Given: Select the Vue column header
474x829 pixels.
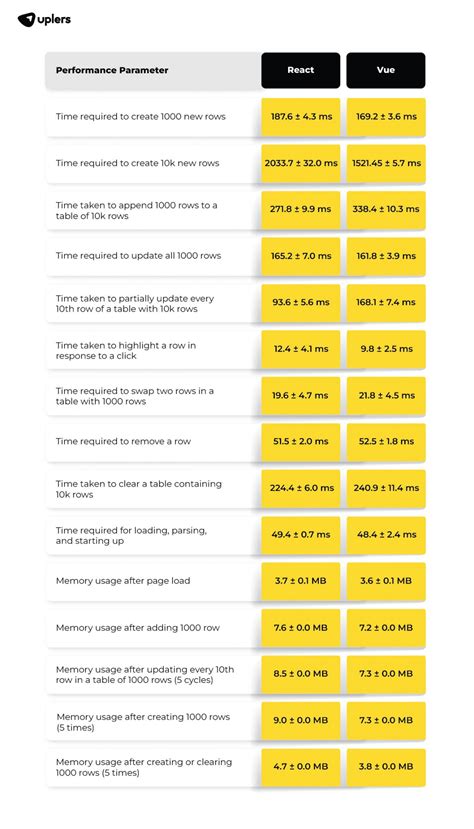Looking at the screenshot, I should [386, 70].
